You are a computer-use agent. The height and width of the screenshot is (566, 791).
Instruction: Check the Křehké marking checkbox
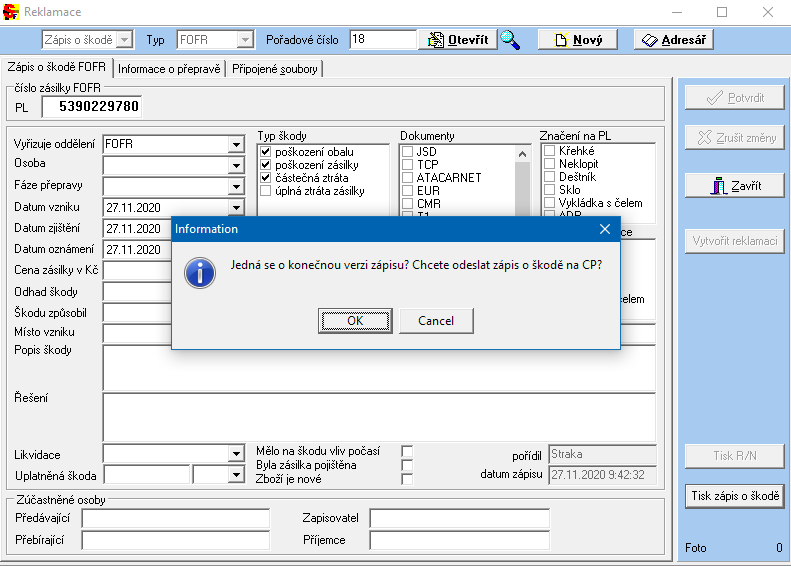click(x=549, y=151)
